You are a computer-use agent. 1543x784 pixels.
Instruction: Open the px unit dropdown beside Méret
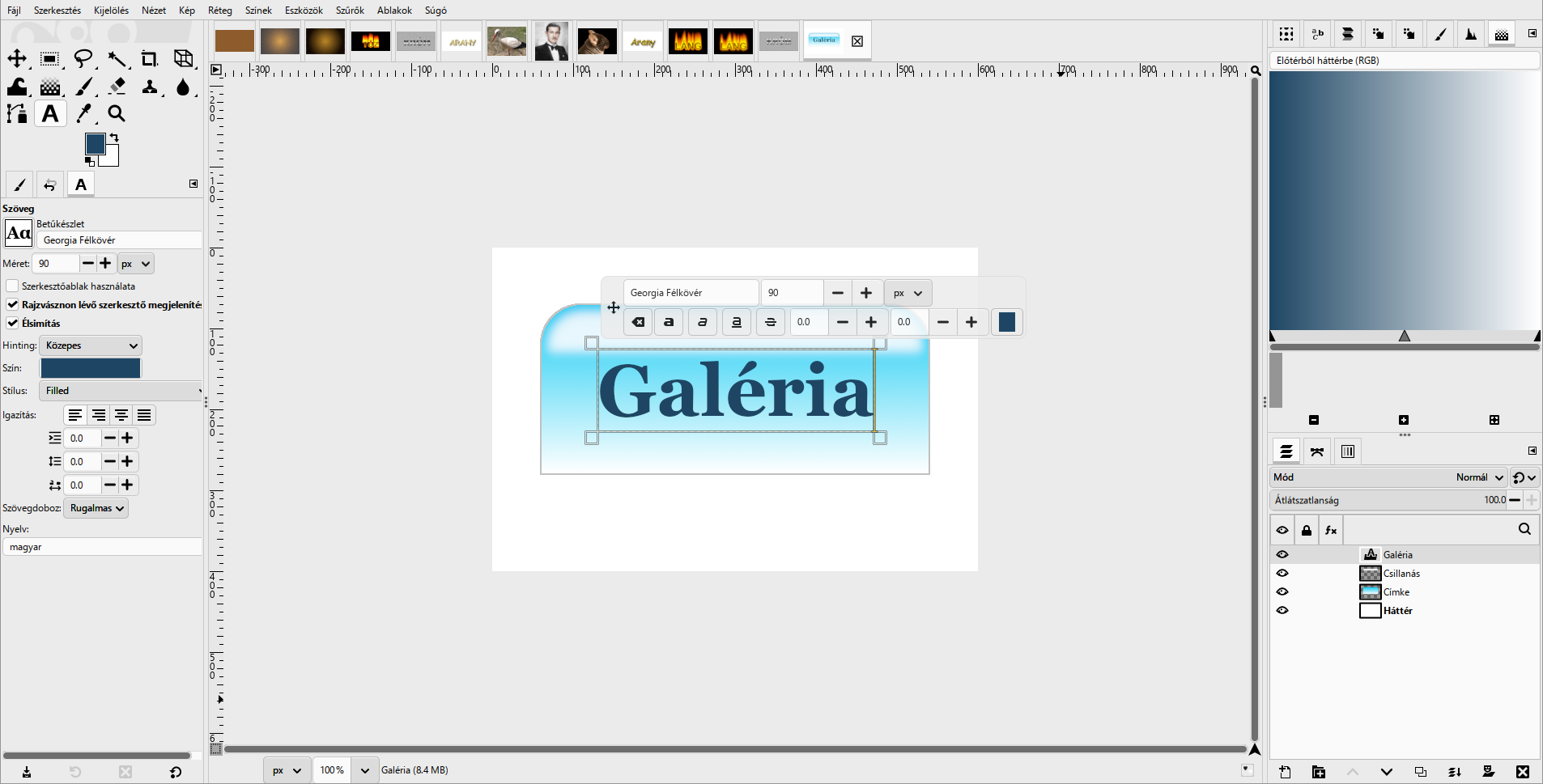(x=136, y=264)
